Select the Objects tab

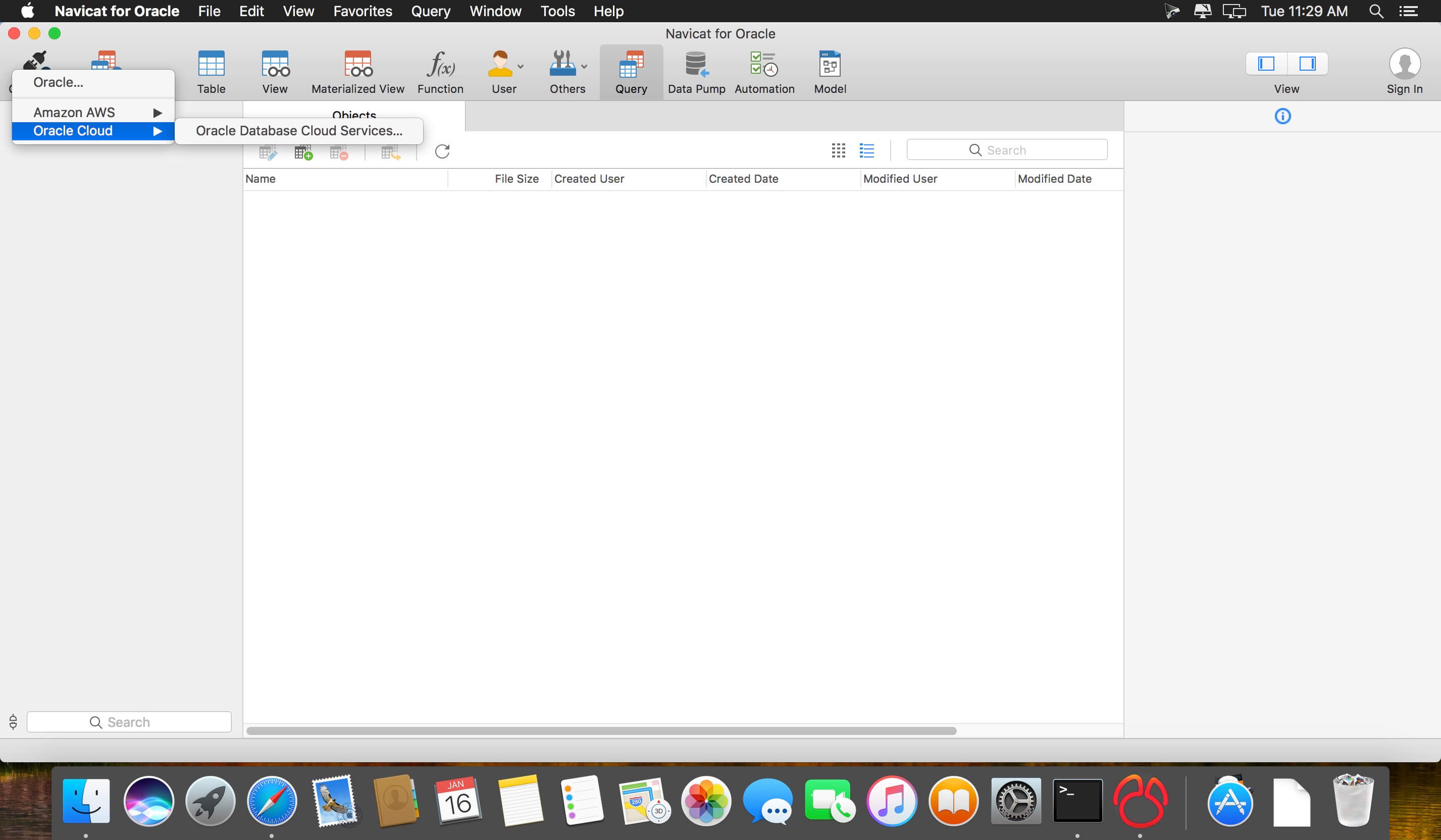(354, 116)
